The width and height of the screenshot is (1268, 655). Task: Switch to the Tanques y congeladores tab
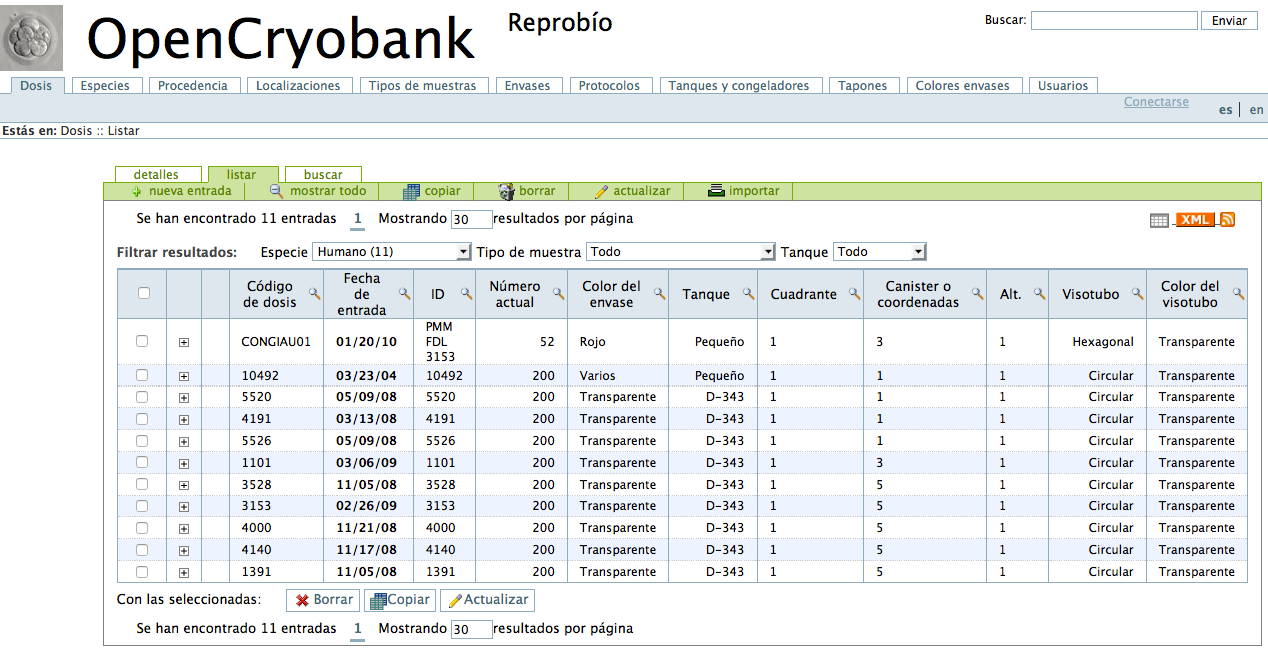[x=740, y=85]
